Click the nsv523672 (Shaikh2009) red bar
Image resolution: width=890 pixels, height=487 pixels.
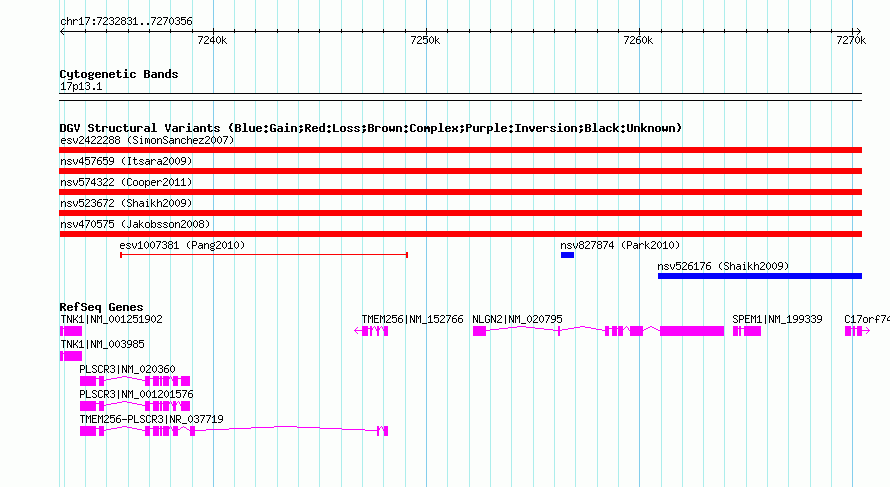pyautogui.click(x=460, y=213)
